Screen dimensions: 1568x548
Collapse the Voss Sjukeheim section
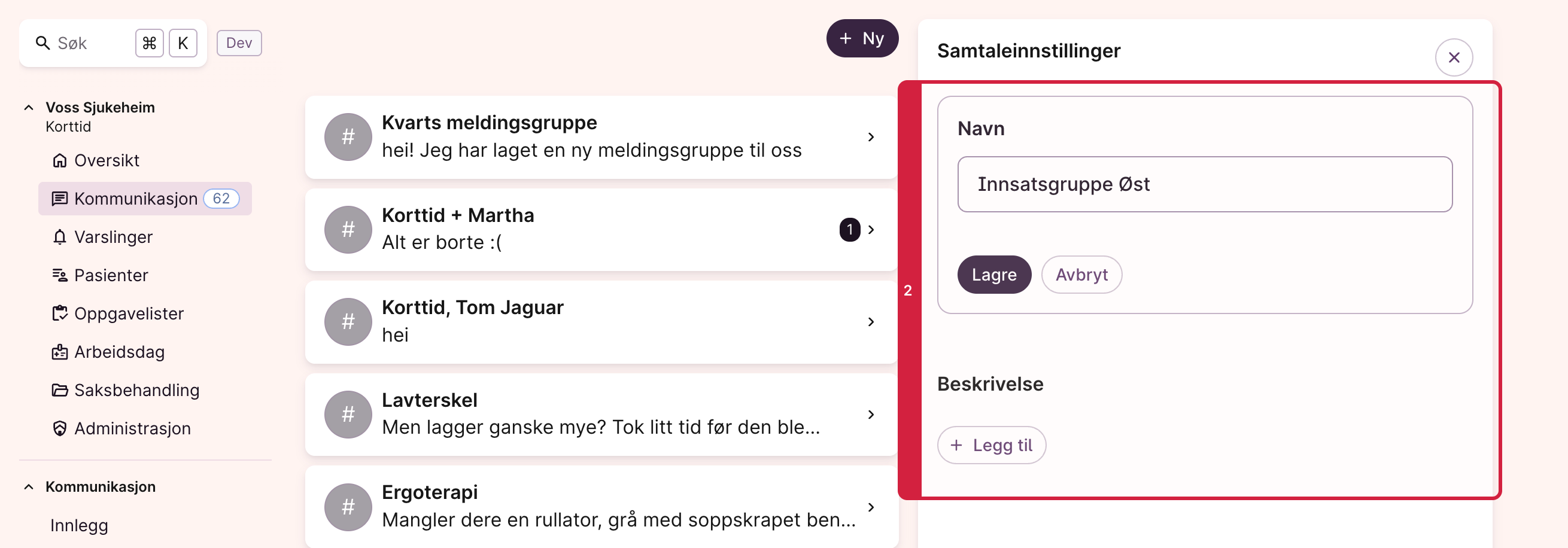tap(29, 108)
